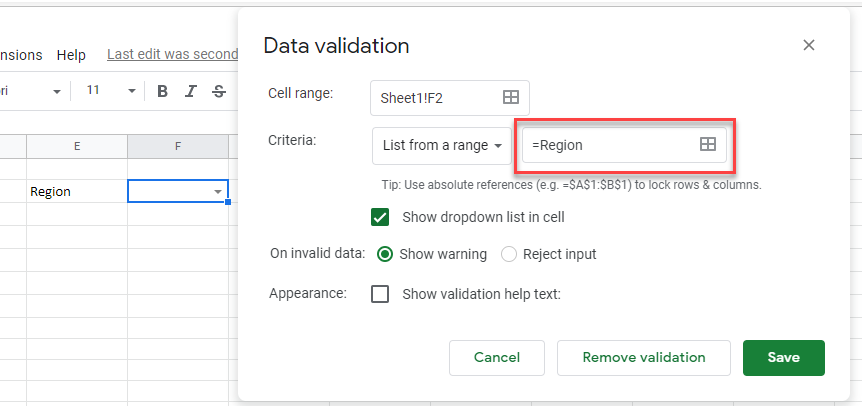Click grid icon beside =Region criteria
The height and width of the screenshot is (406, 862).
(x=707, y=145)
